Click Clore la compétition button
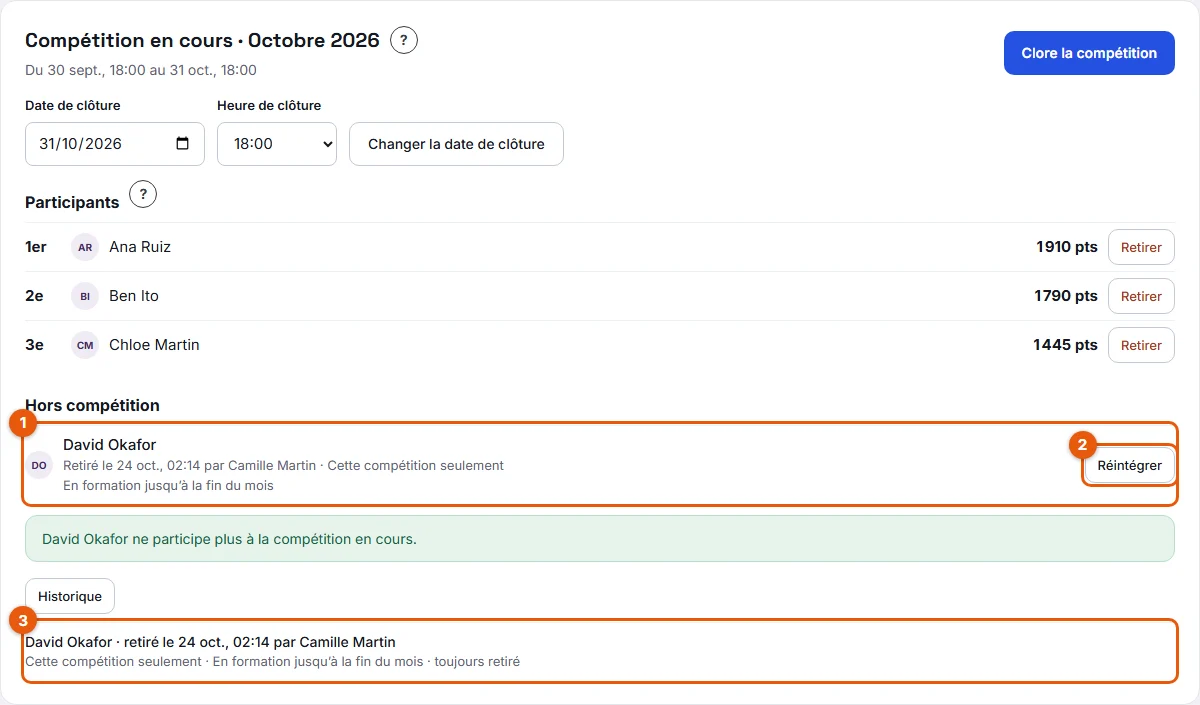 1089,53
